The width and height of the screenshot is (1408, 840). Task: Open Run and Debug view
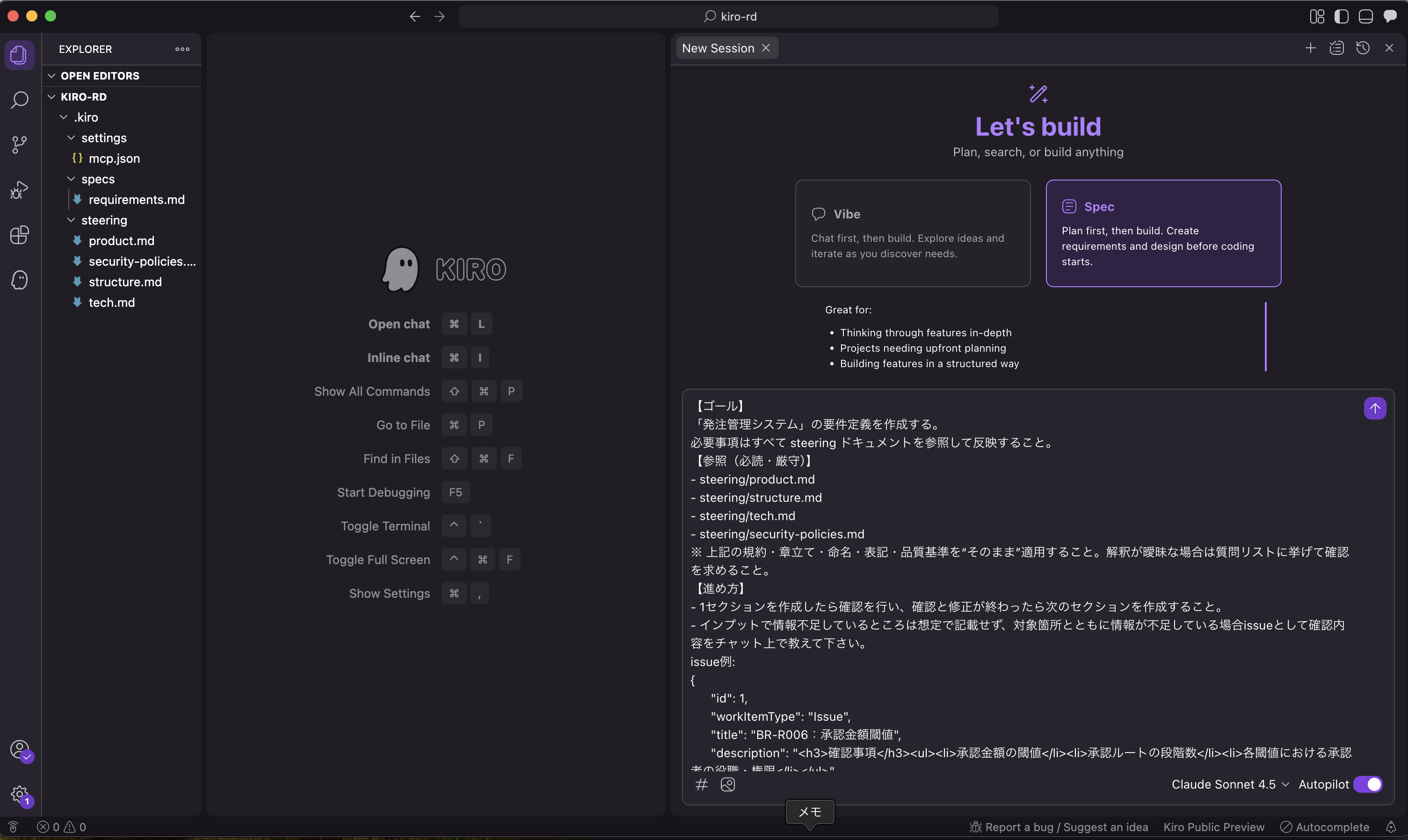[x=20, y=190]
